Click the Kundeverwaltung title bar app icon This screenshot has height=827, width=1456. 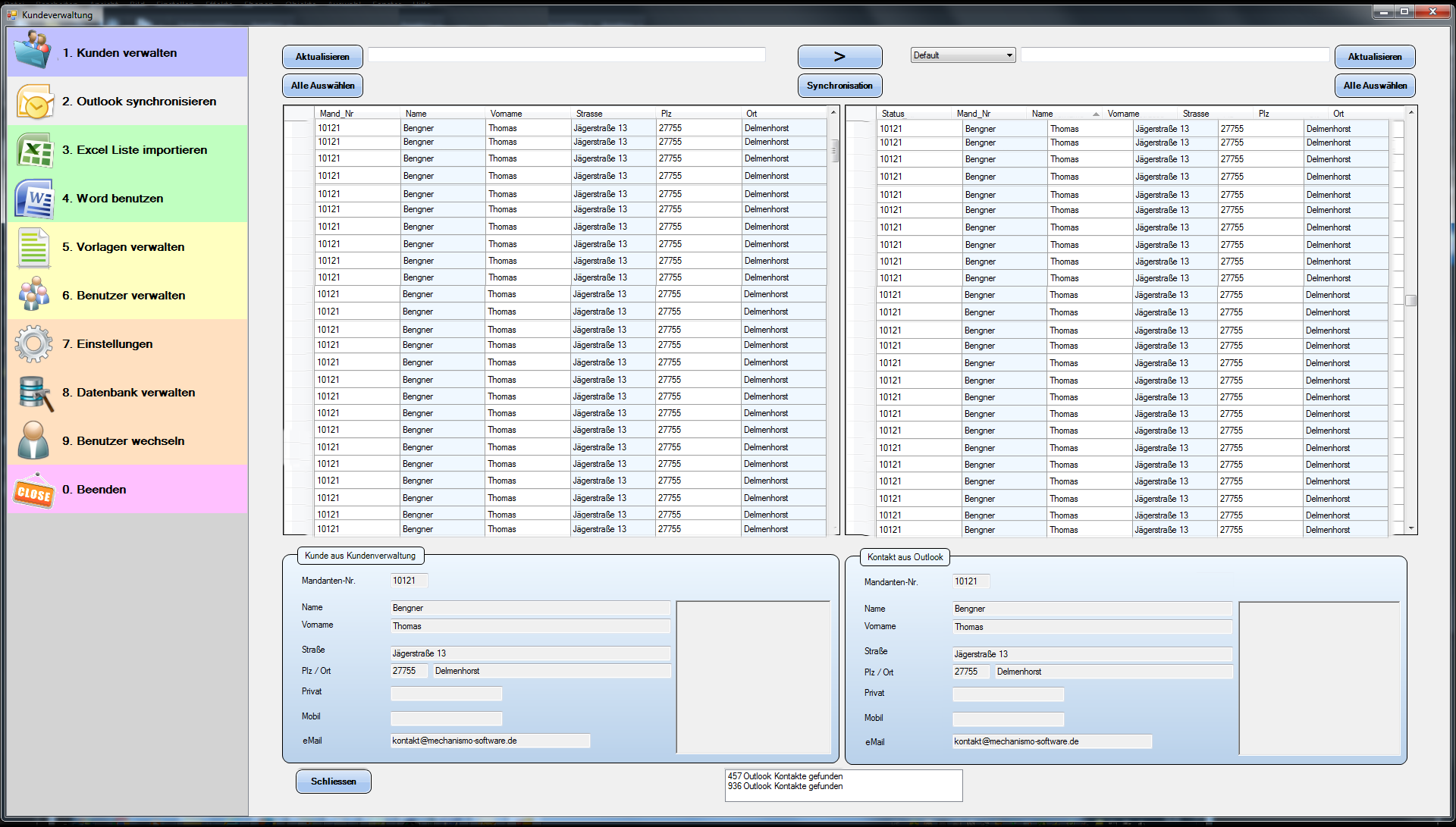coord(11,14)
